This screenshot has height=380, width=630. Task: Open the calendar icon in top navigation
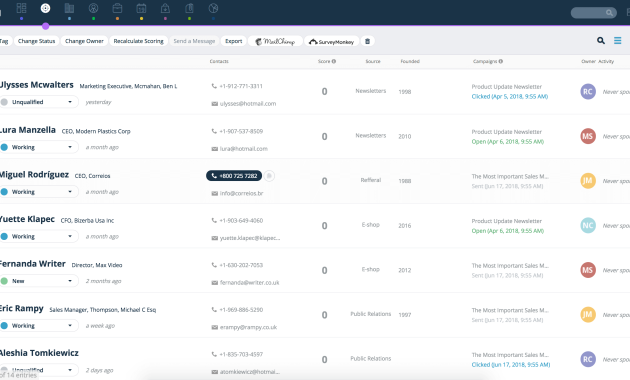pos(141,8)
